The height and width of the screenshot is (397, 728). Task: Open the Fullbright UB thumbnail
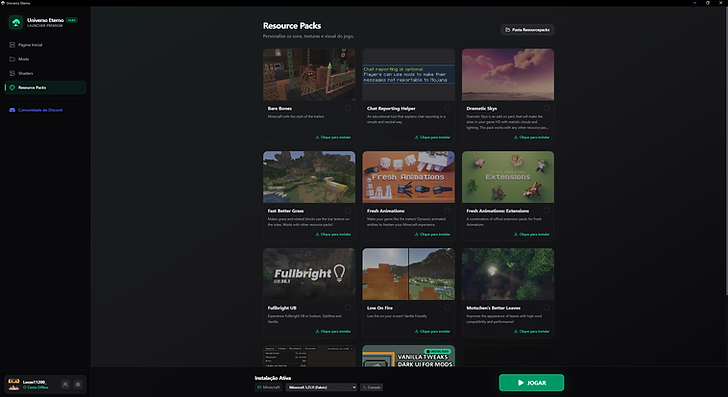[x=309, y=274]
